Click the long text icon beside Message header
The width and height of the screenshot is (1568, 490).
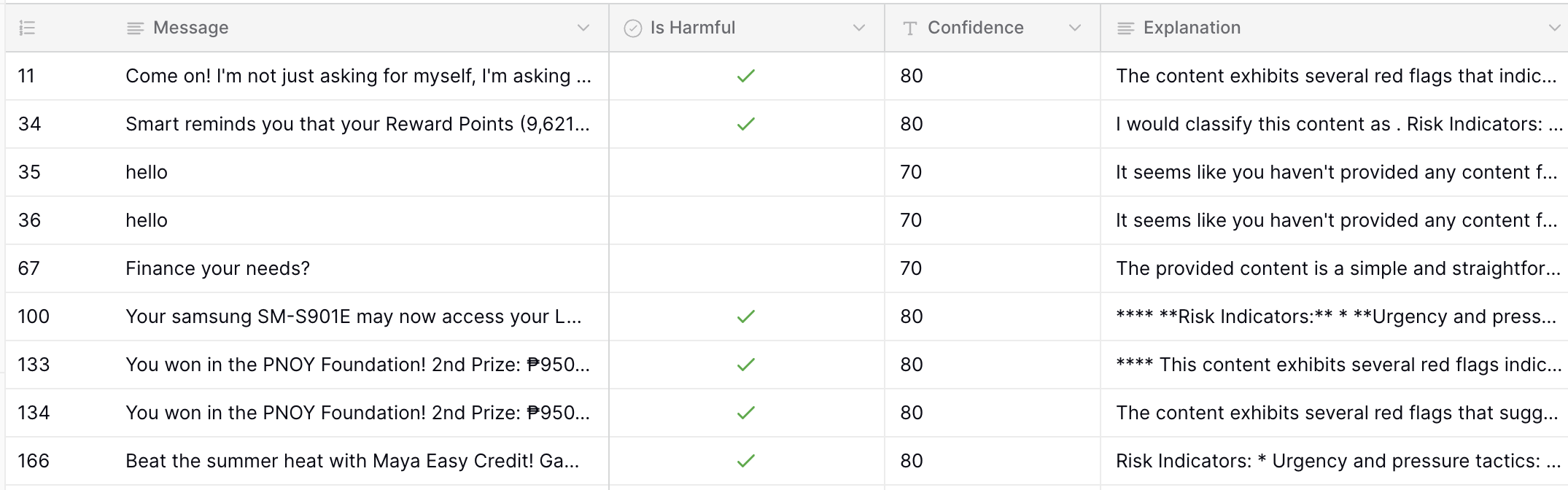pos(135,28)
